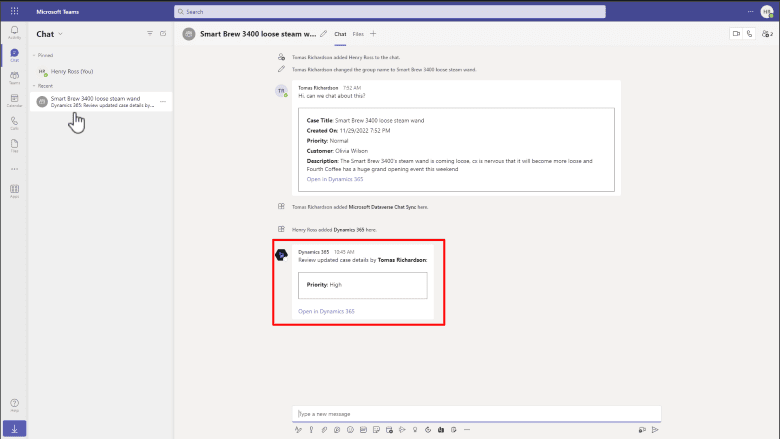Open the Files section in the sidebar
Viewport: 780px width, 439px height.
point(14,146)
